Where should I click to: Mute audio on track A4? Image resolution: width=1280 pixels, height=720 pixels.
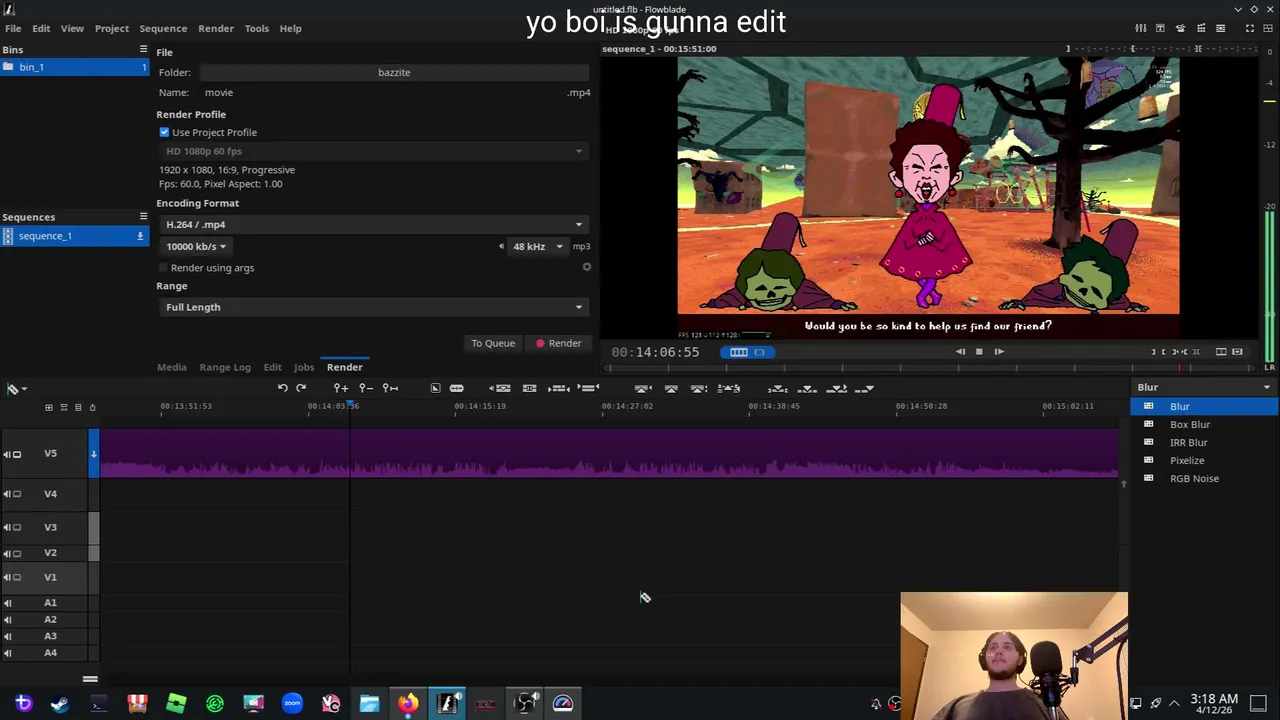[7, 653]
